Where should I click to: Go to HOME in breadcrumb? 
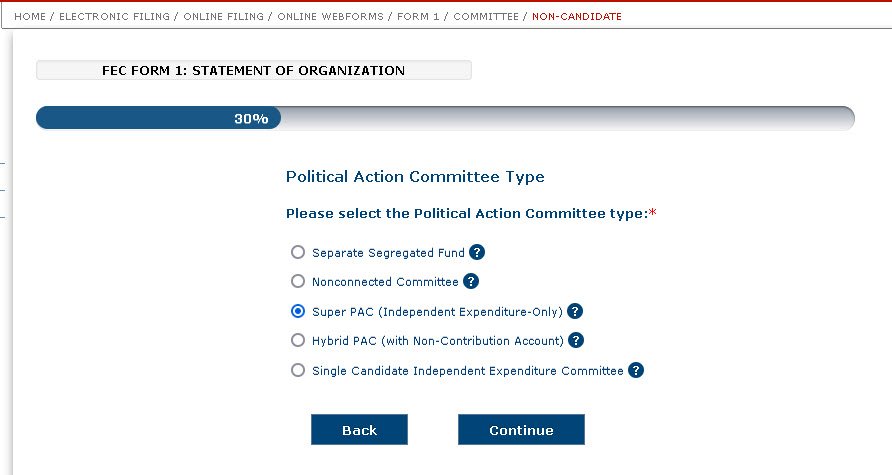coord(29,17)
